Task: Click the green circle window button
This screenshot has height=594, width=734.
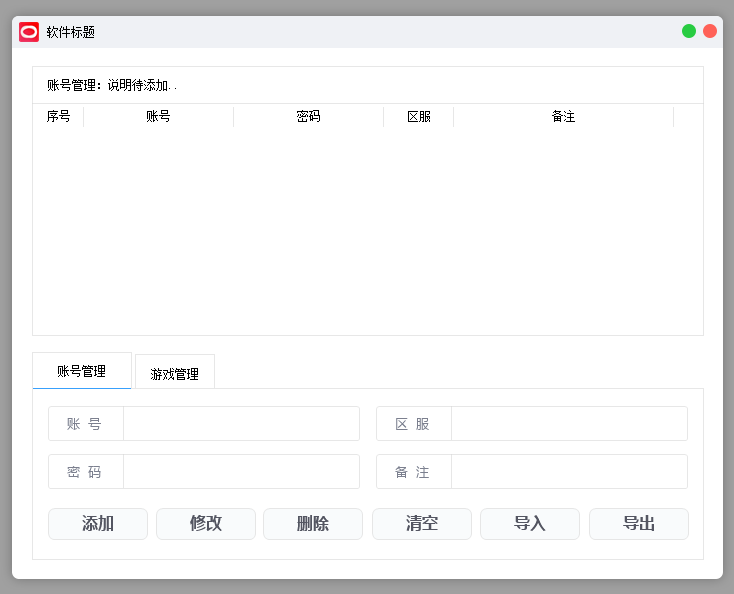Action: 689,31
